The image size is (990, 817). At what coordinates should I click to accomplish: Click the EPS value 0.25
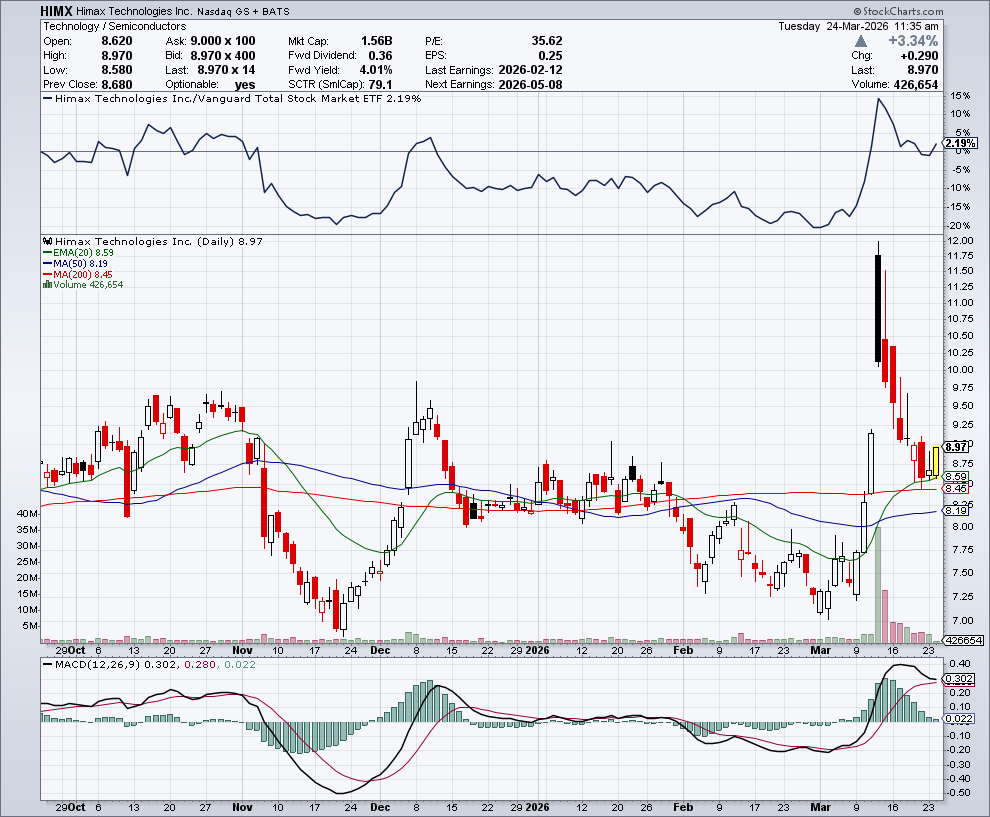pos(551,56)
